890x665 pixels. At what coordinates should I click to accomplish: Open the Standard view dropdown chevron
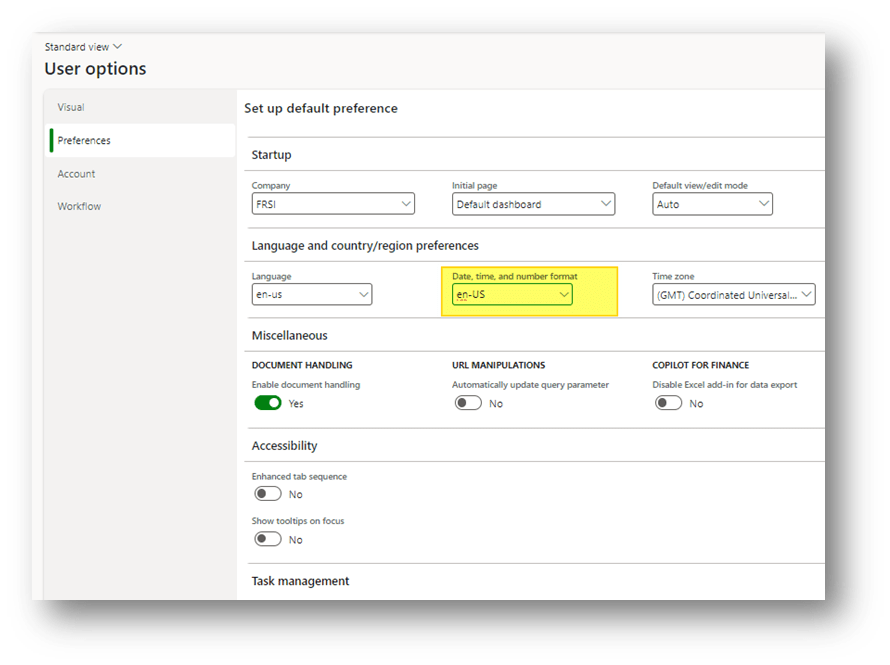118,47
